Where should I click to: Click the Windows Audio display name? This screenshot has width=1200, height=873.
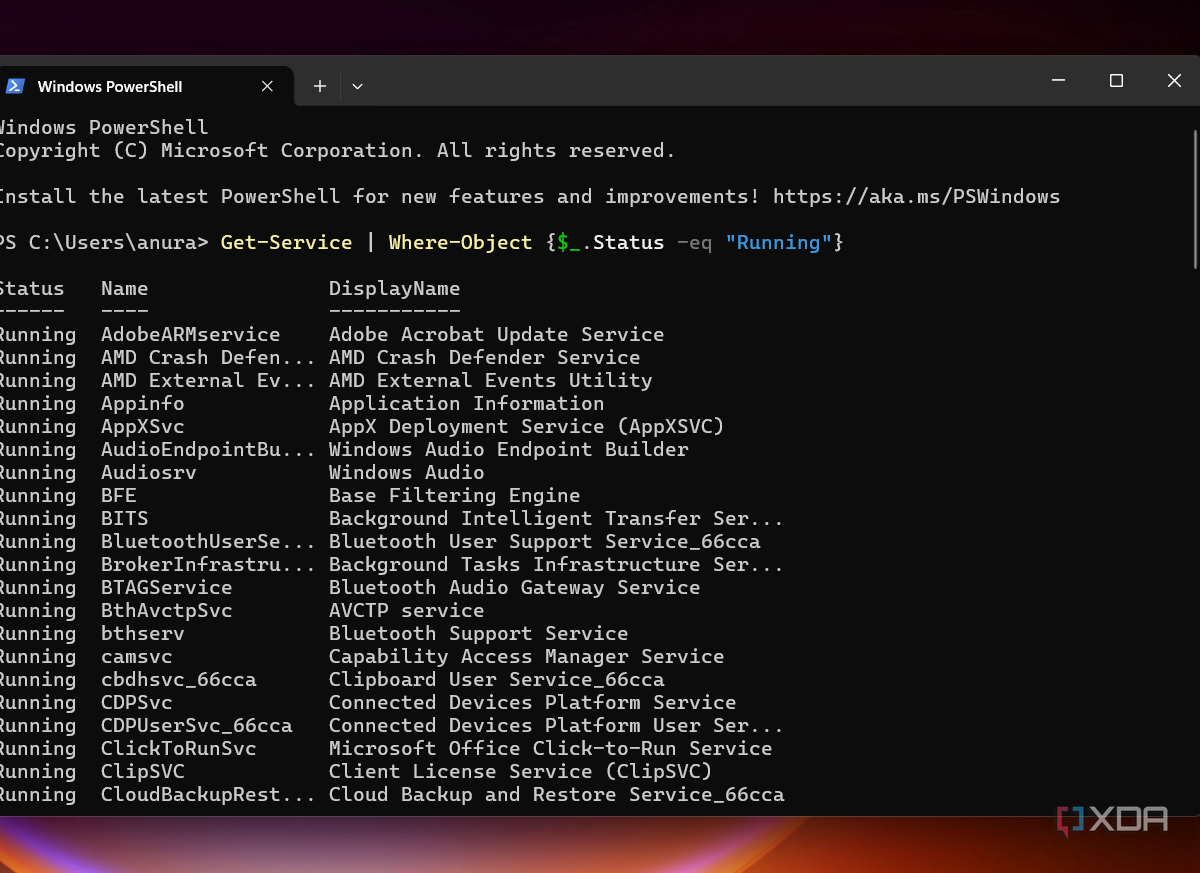pyautogui.click(x=406, y=473)
